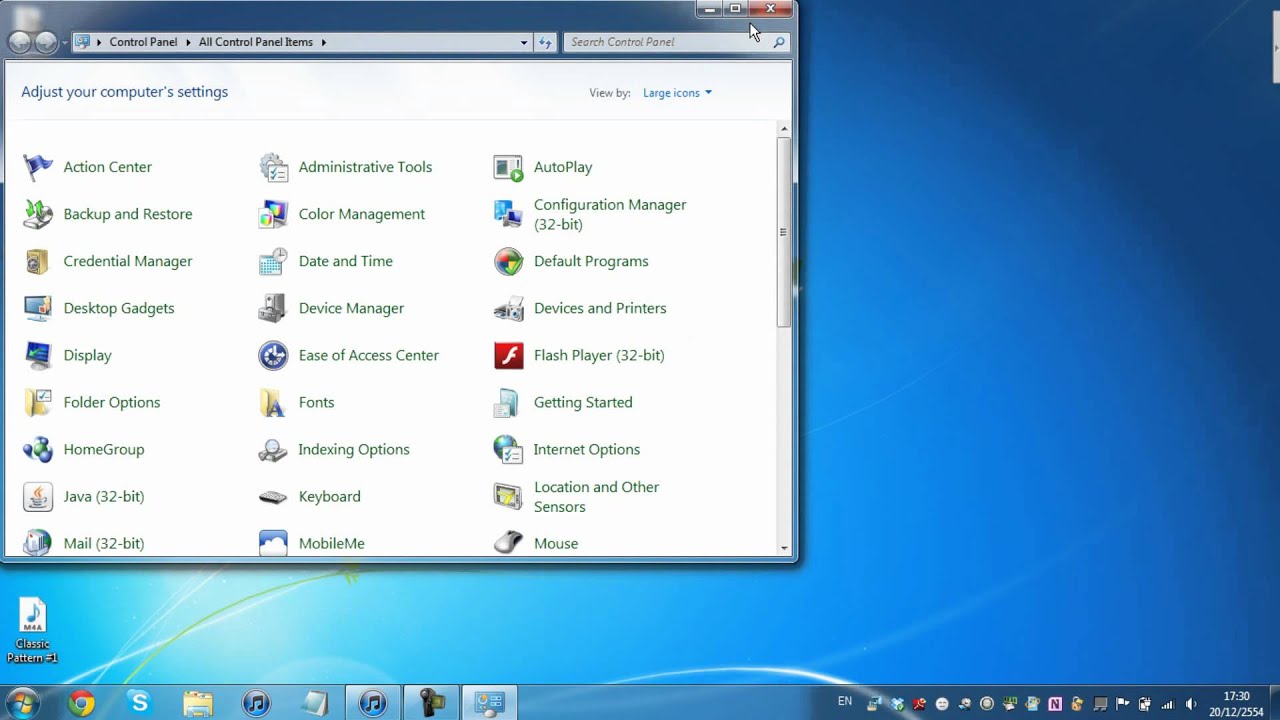Image resolution: width=1280 pixels, height=720 pixels.
Task: Click Control Panel in the address bar
Action: point(143,42)
